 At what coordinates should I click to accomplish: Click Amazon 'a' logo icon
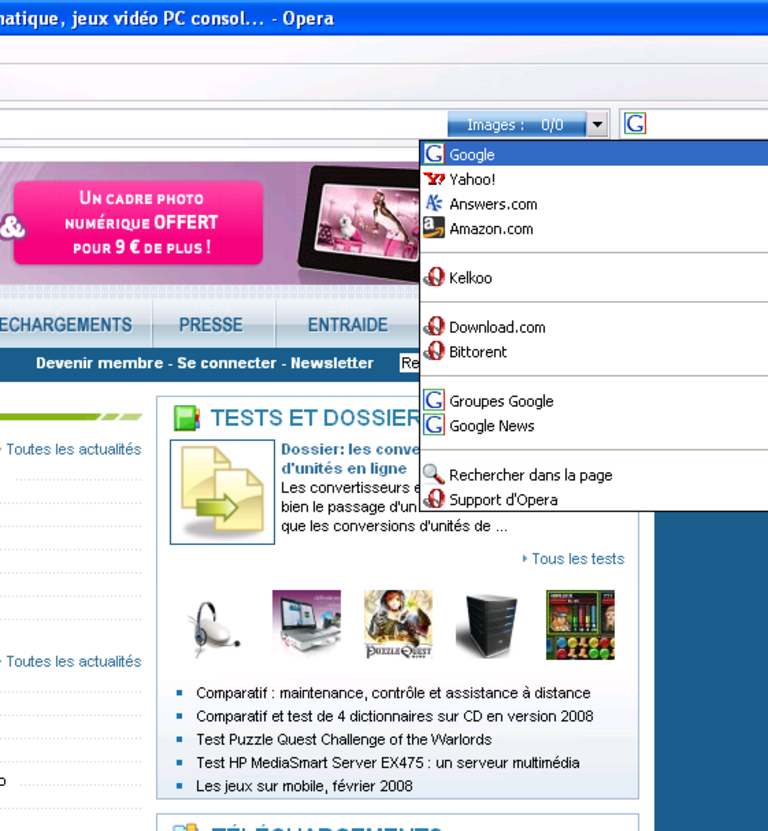pyautogui.click(x=434, y=228)
